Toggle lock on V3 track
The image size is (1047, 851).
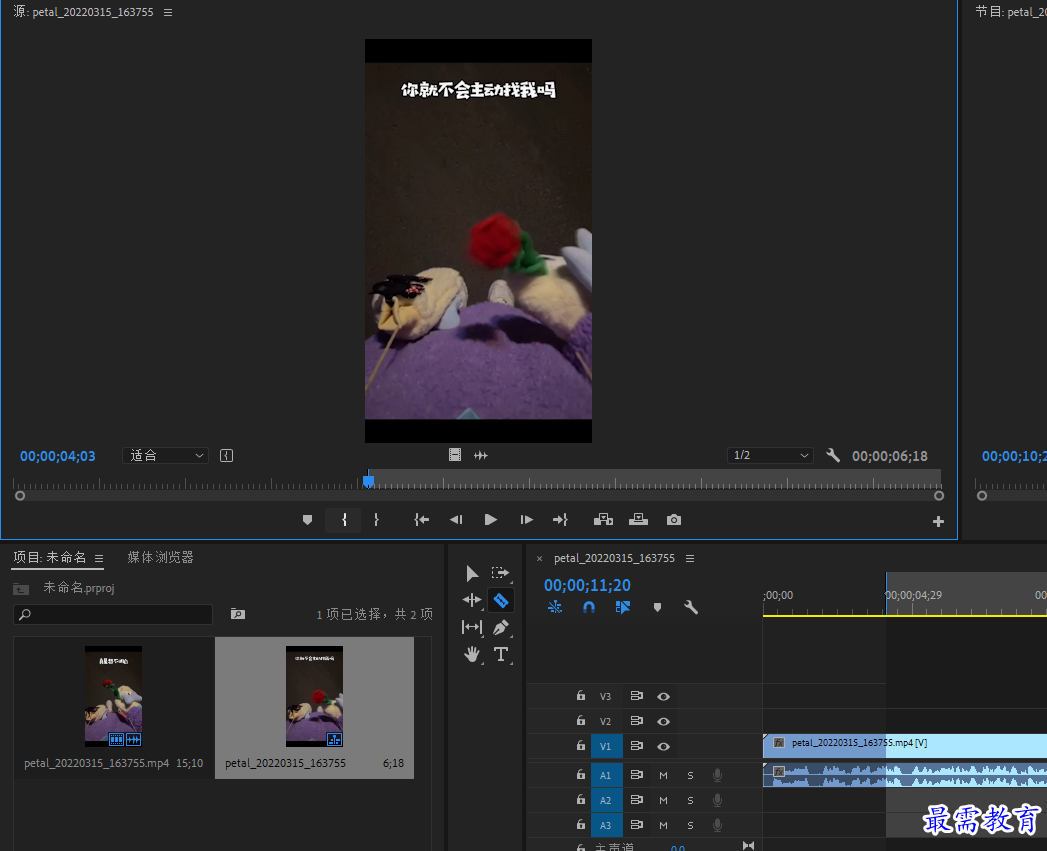581,695
